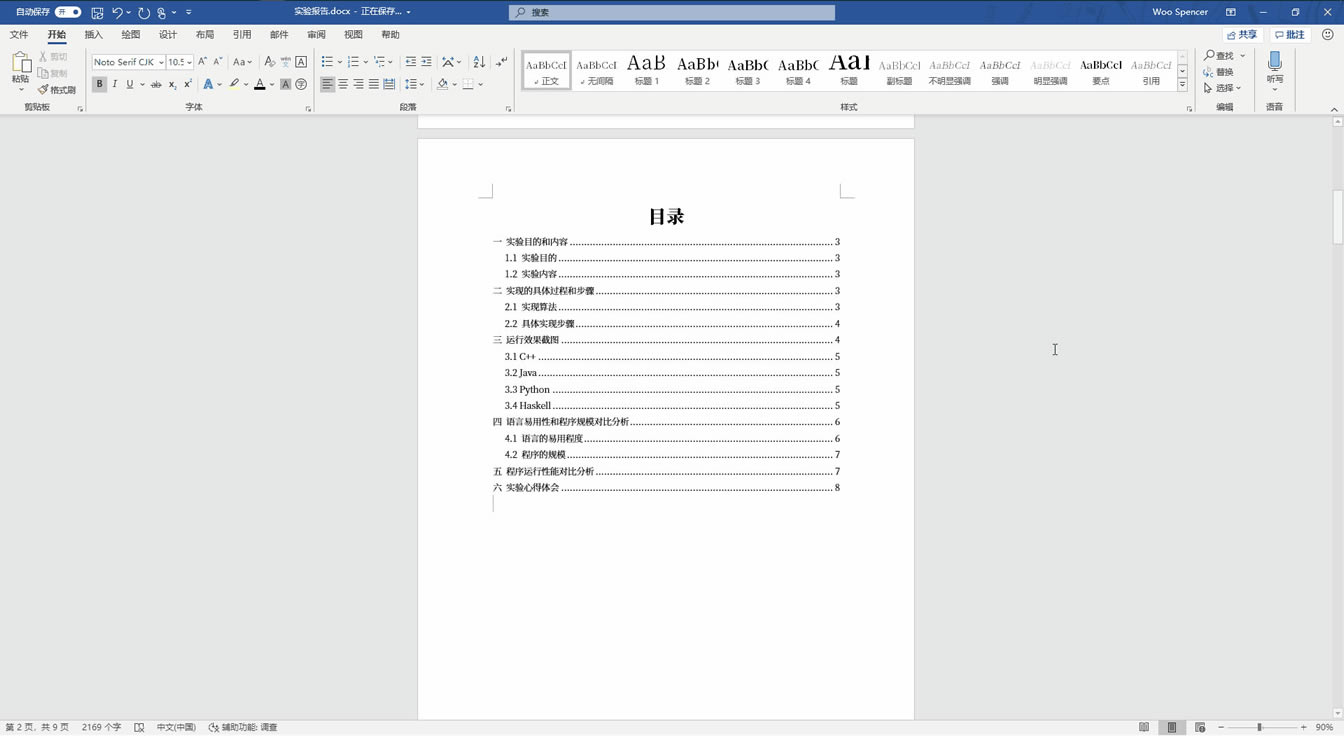Click the format painter (格式刷) icon

(57, 90)
